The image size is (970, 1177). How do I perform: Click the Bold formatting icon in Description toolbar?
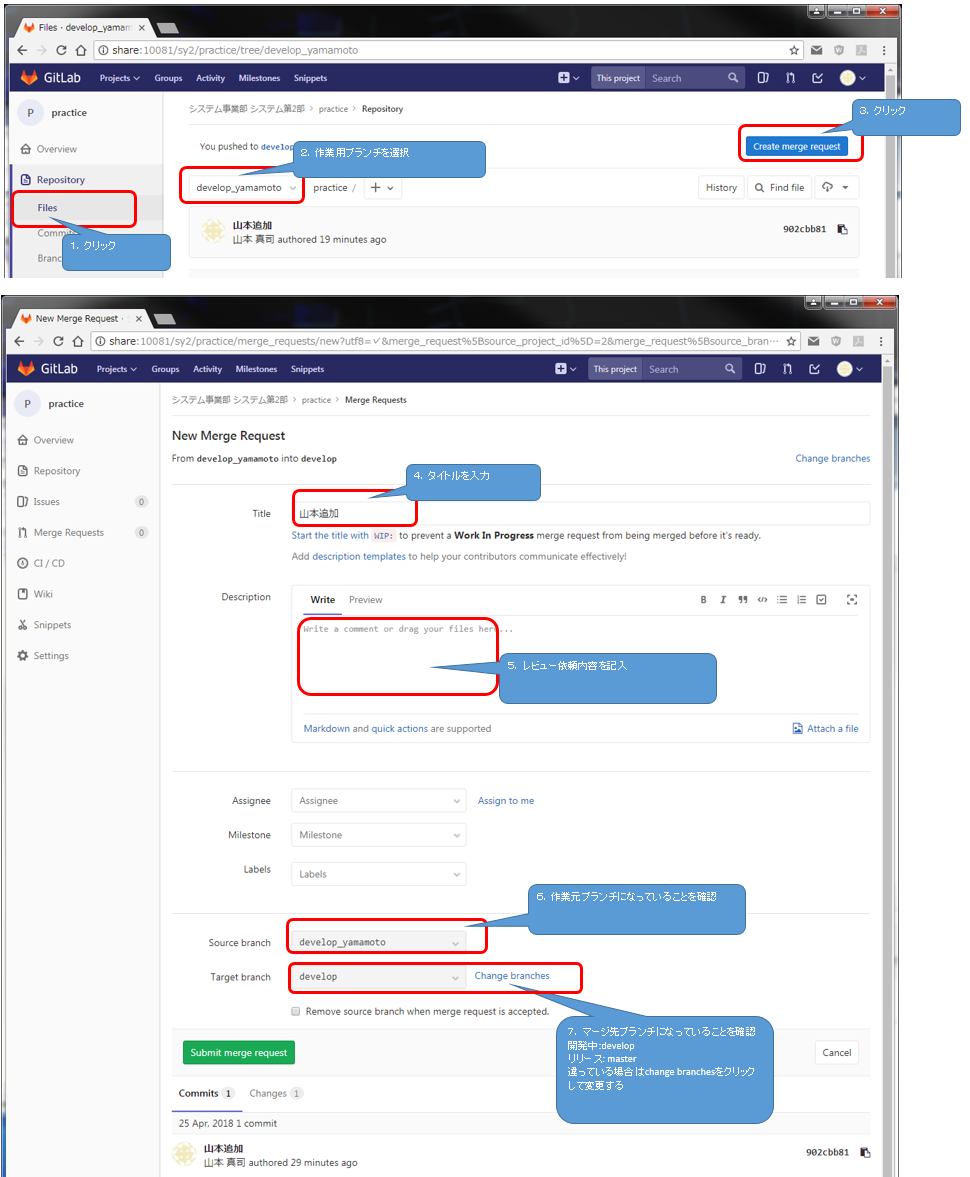coord(703,600)
